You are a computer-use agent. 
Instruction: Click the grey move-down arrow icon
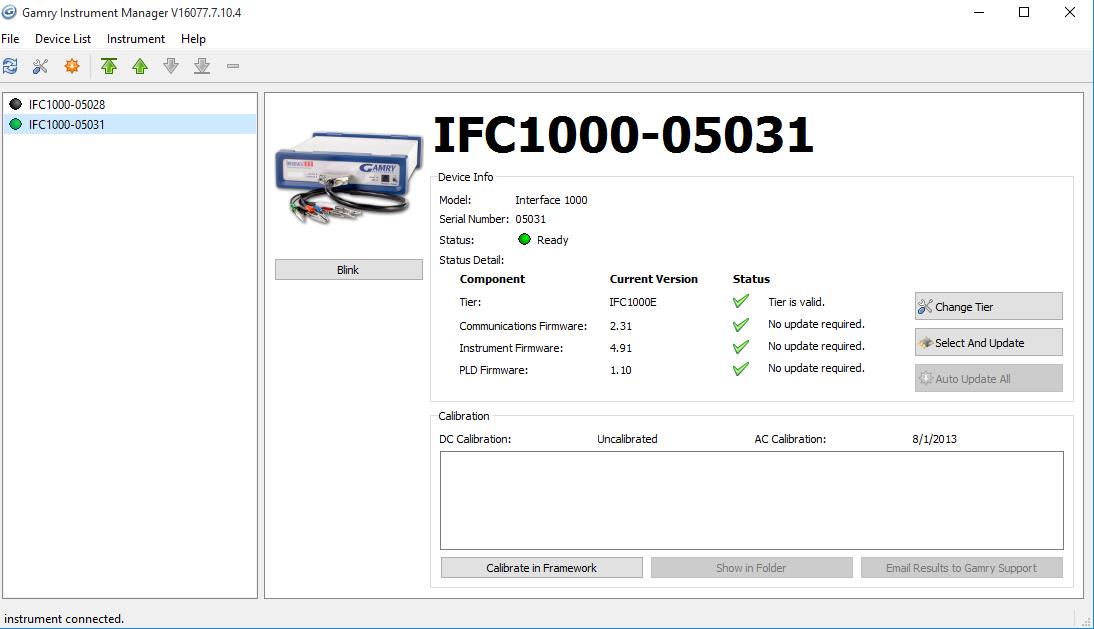171,66
